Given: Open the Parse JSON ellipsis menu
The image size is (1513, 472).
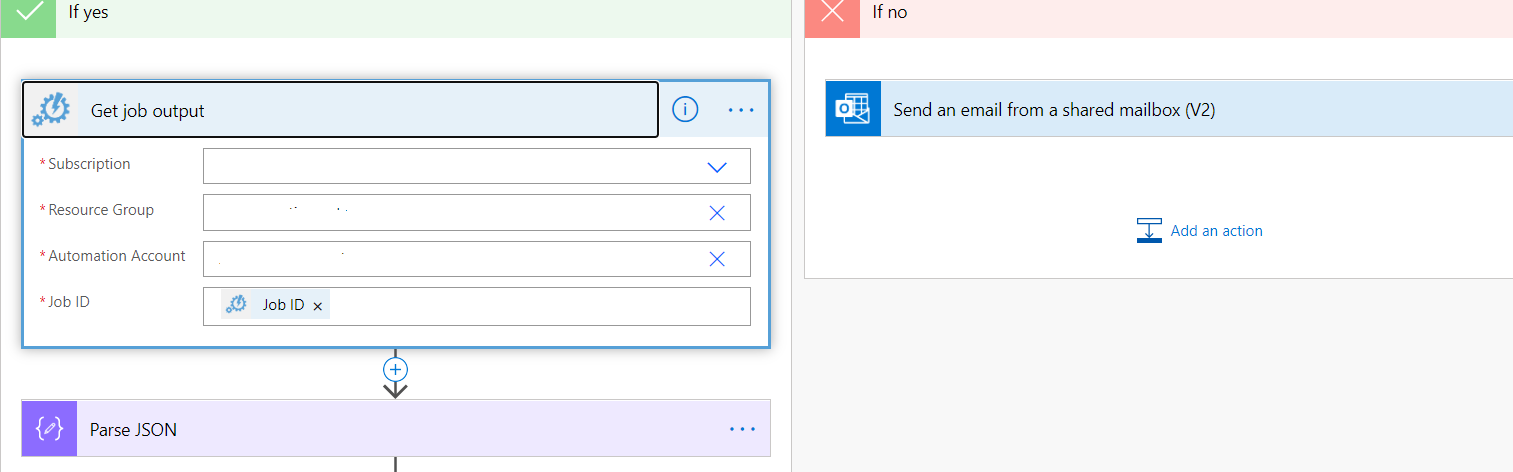Looking at the screenshot, I should [x=742, y=429].
